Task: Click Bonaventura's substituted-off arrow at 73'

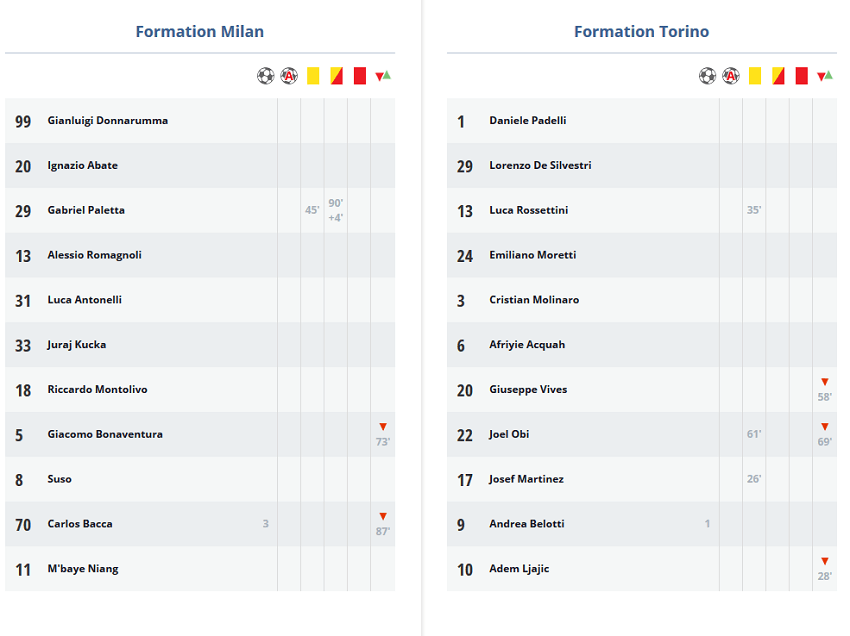Action: point(383,427)
